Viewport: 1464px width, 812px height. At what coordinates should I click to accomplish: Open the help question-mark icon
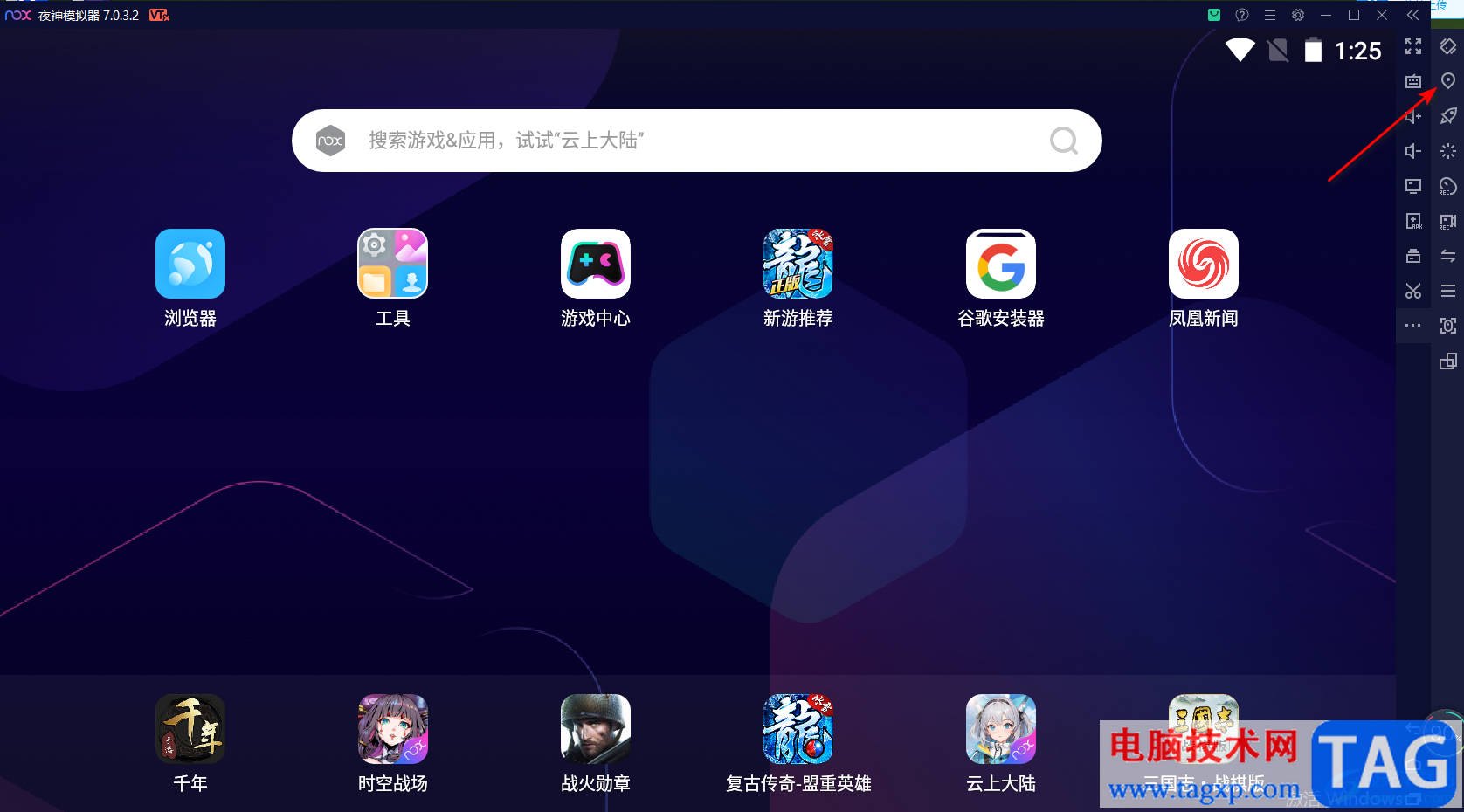pos(1242,15)
